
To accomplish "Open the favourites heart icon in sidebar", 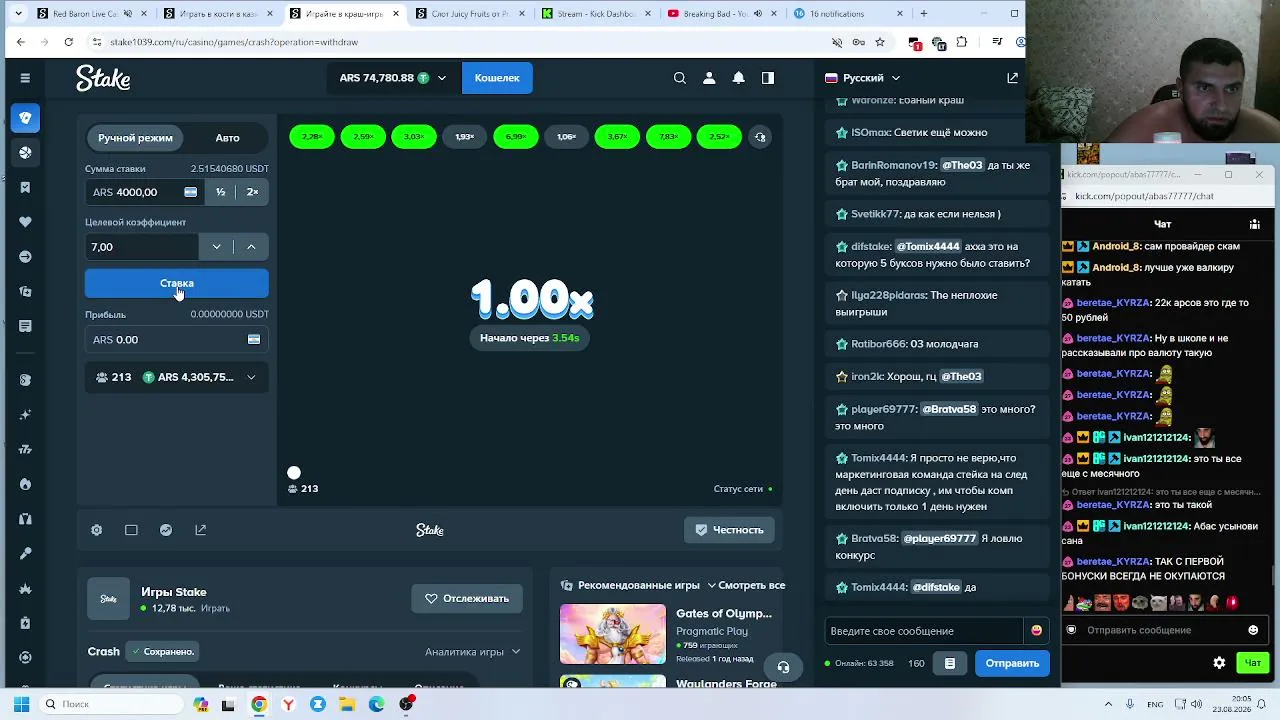I will tap(25, 222).
